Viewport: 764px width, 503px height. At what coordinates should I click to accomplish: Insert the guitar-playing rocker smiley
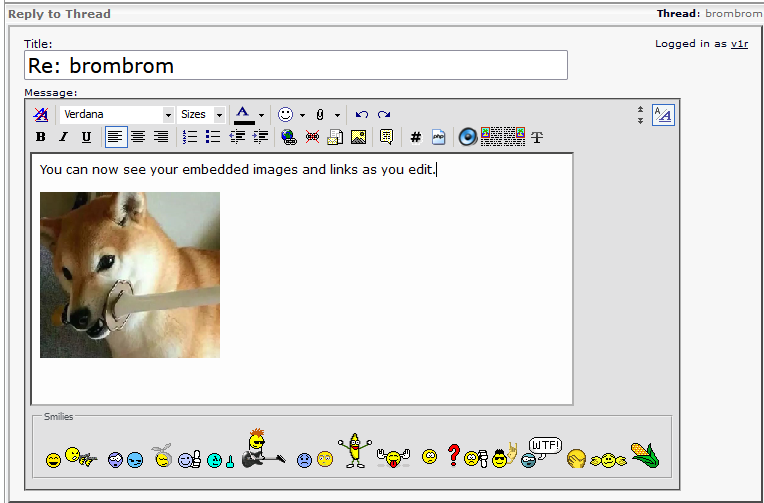click(x=263, y=448)
